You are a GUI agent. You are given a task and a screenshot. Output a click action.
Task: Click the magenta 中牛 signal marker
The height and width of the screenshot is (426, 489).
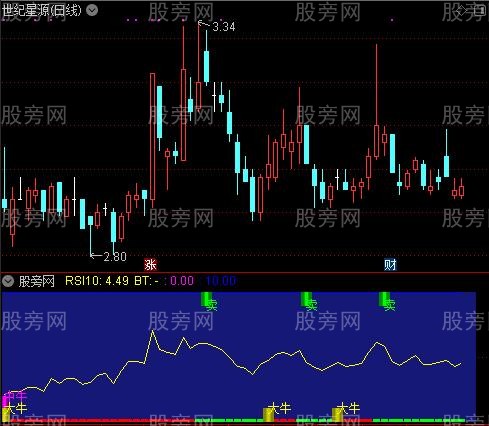14,396
